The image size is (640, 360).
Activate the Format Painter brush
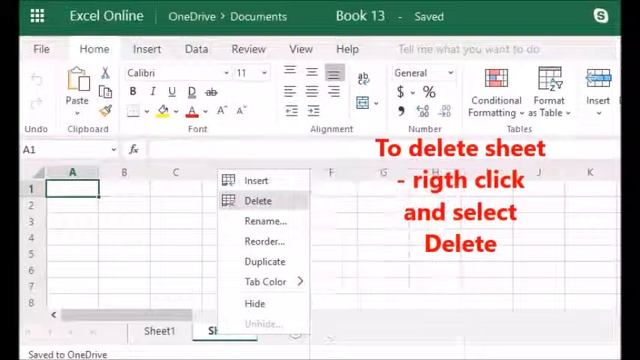pos(105,110)
